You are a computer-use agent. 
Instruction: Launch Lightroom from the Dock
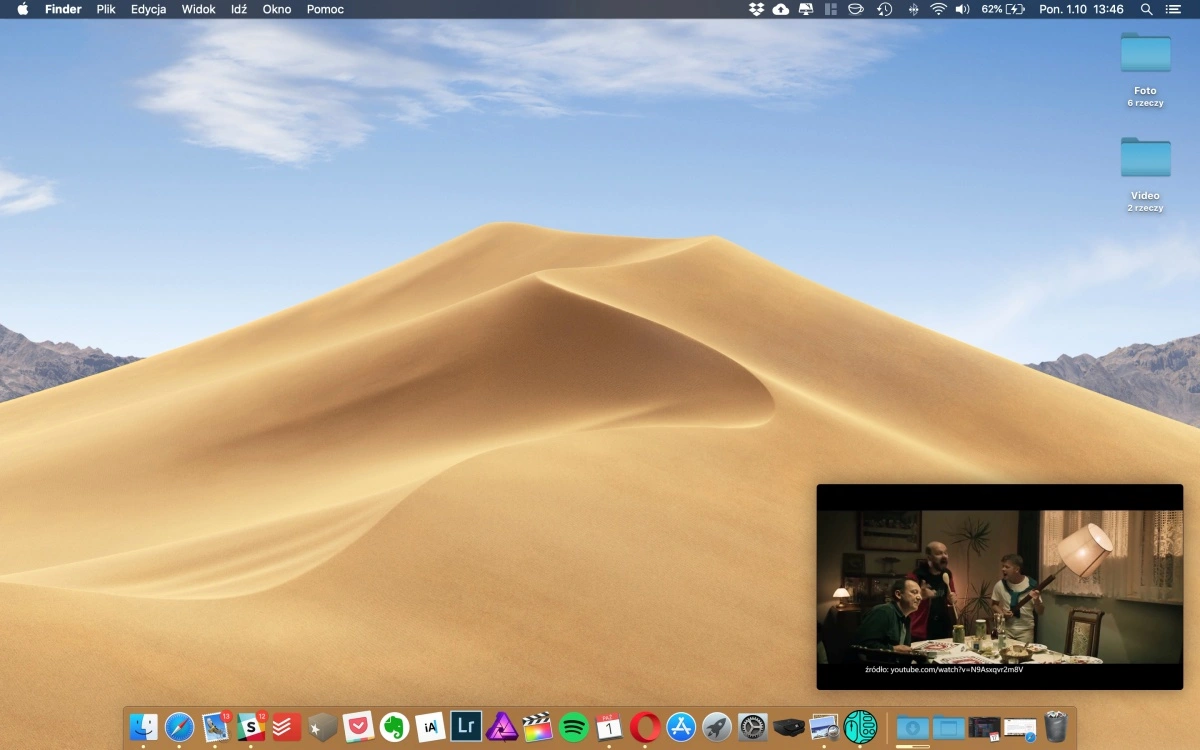pos(466,725)
